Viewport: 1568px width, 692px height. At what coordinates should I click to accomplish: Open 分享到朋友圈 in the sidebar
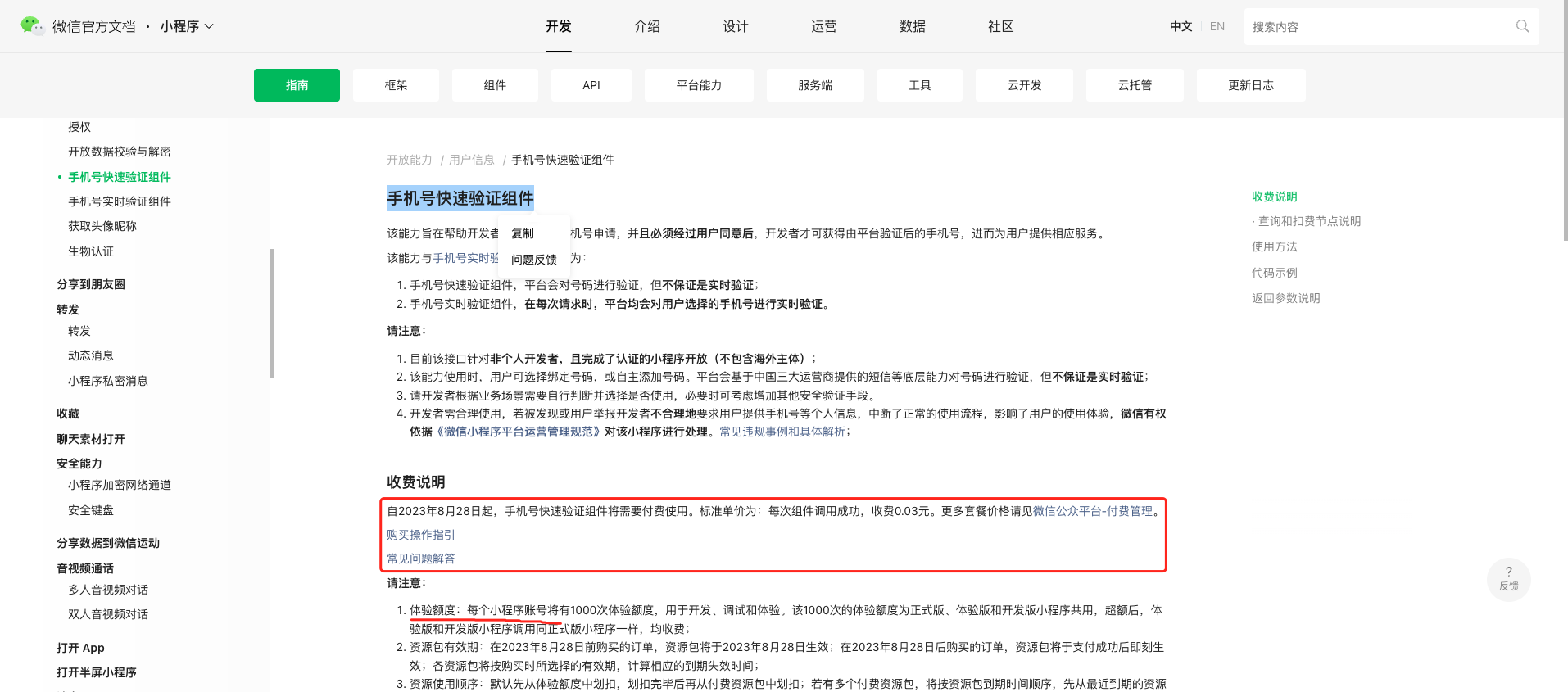(91, 284)
